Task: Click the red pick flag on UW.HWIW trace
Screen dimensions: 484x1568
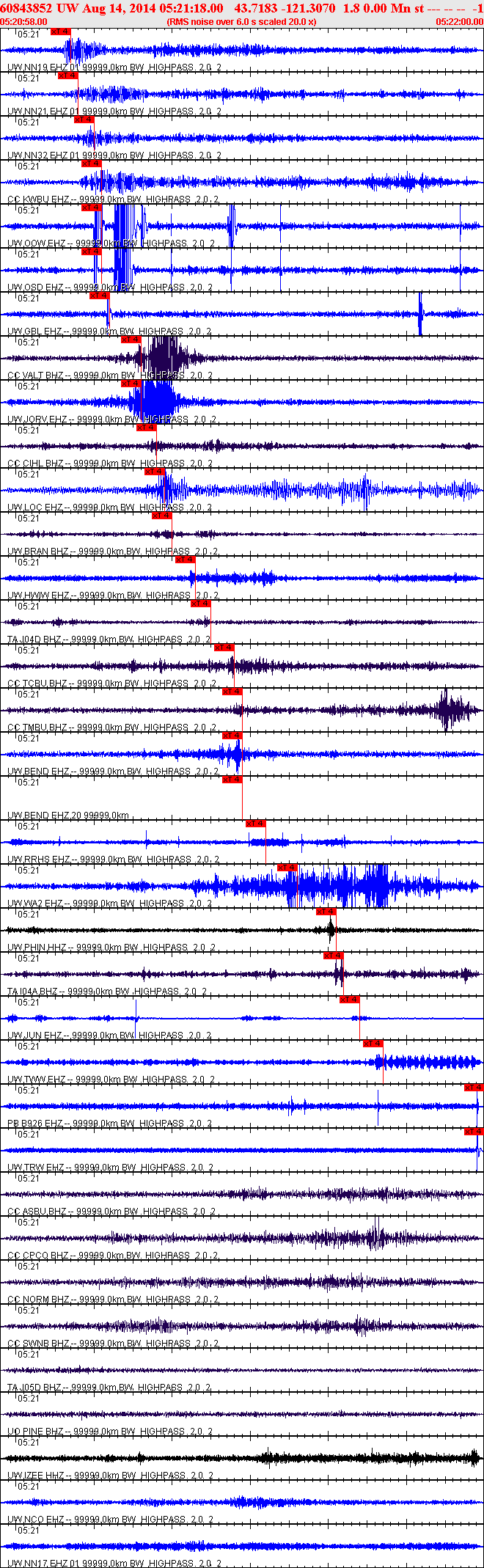Action: [x=186, y=560]
